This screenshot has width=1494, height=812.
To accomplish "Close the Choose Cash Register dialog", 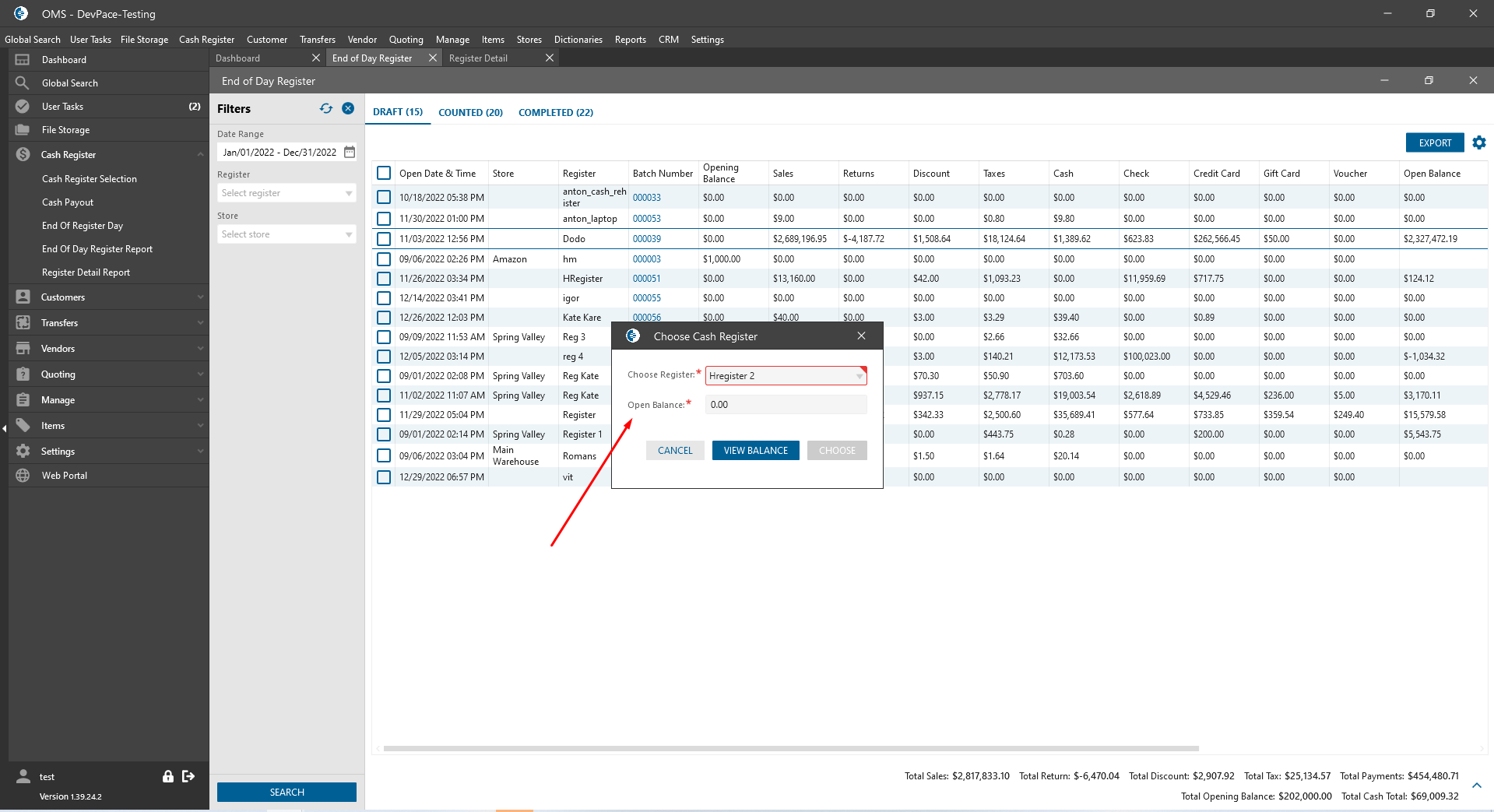I will 861,336.
